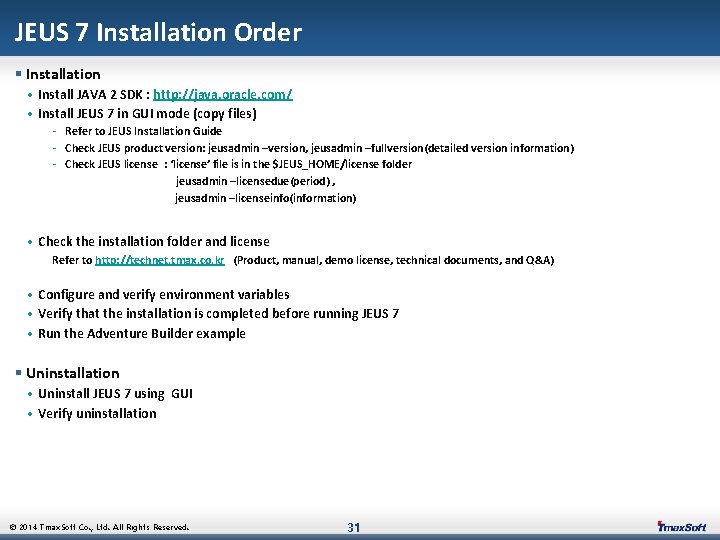This screenshot has height=540, width=720.
Task: Click 'Verify uninstallation' bullet
Action: (97, 414)
